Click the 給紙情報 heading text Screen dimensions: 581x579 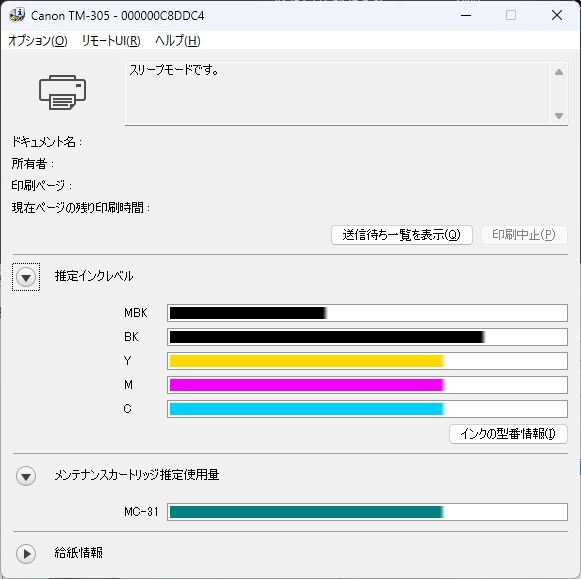point(79,553)
